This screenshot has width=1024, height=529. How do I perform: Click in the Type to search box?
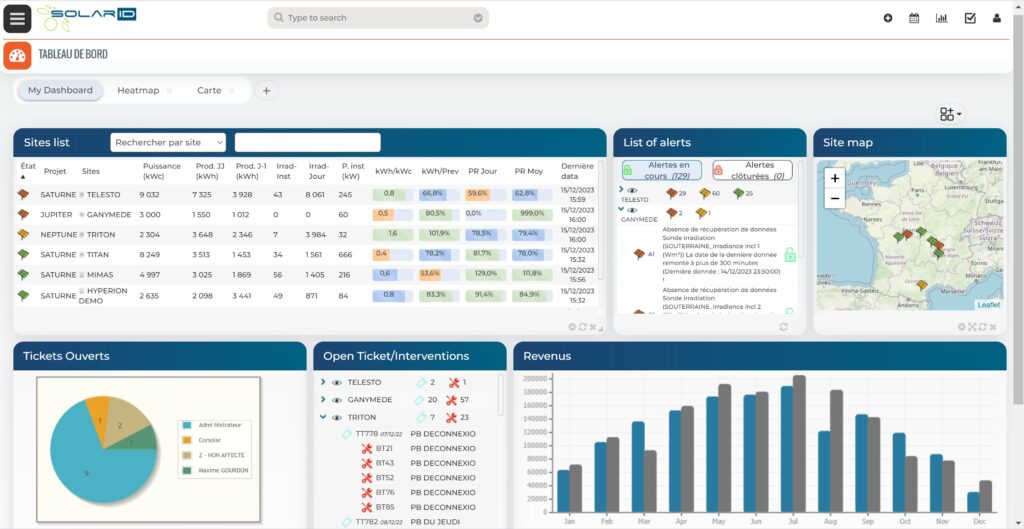coord(378,18)
